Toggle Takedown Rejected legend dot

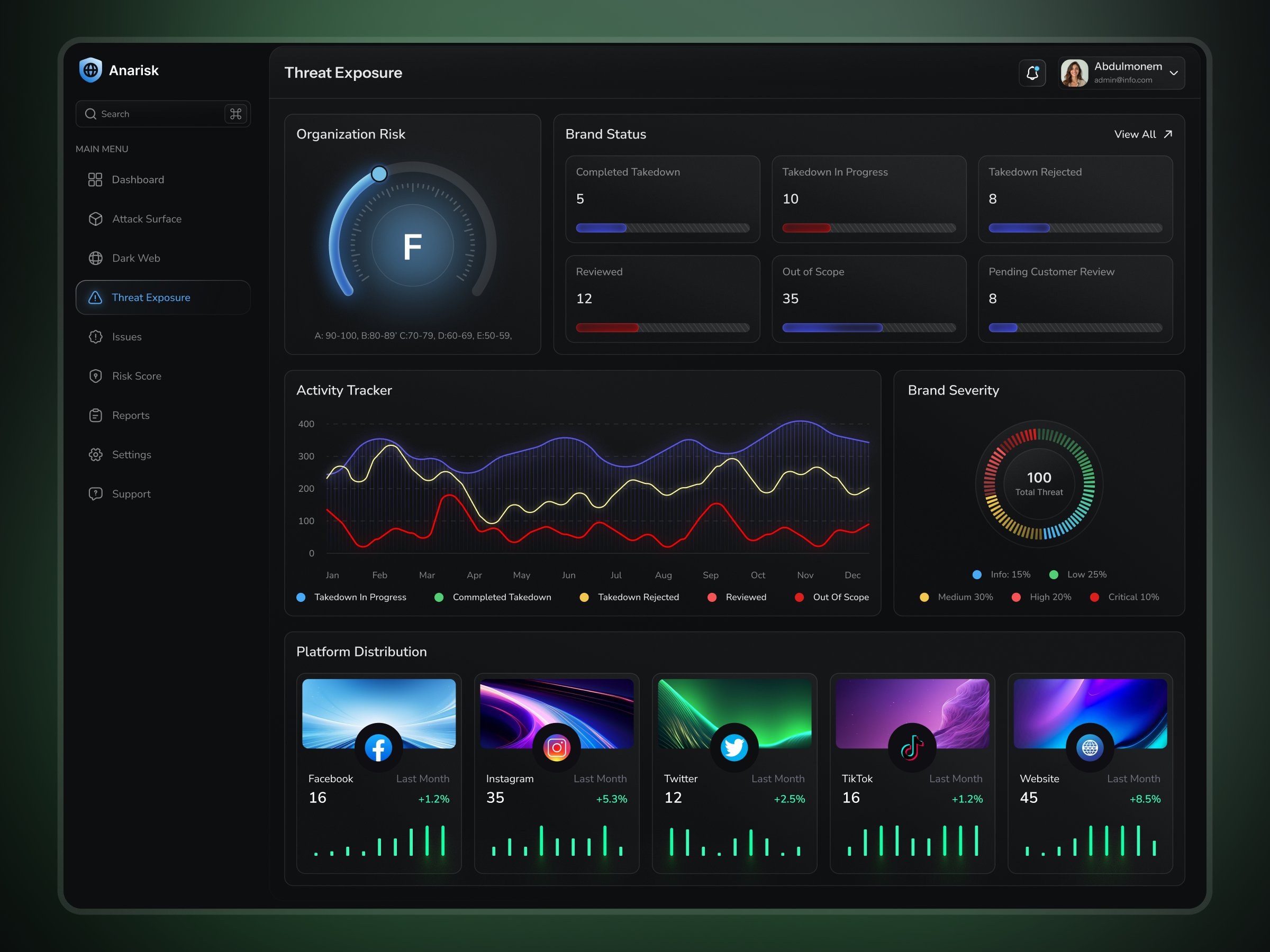584,597
